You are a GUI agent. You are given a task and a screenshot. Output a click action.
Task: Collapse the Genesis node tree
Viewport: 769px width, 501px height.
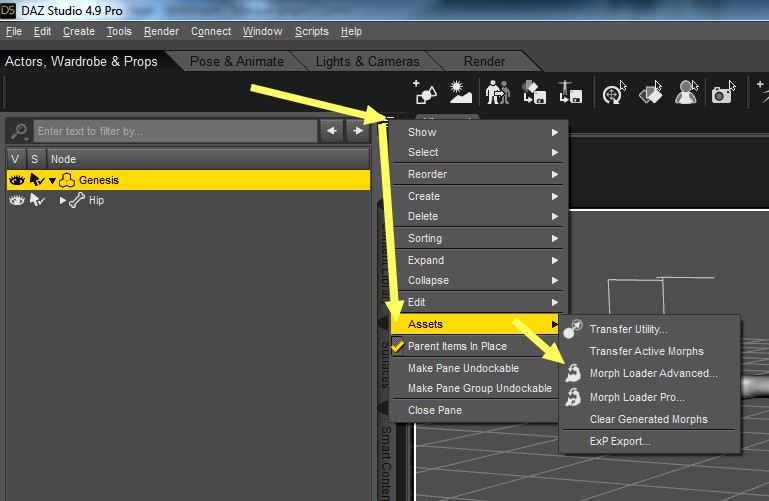point(52,181)
